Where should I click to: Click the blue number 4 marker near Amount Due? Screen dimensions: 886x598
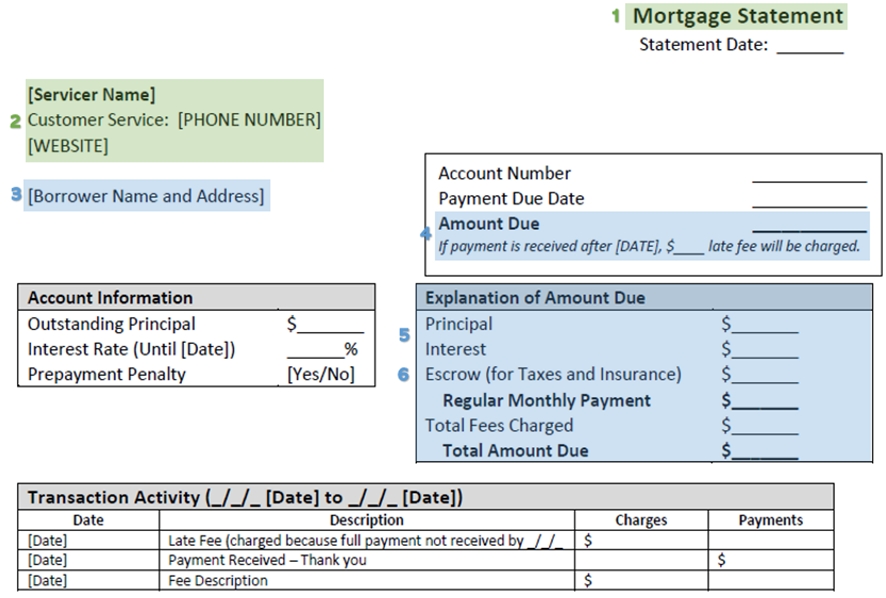tap(426, 234)
